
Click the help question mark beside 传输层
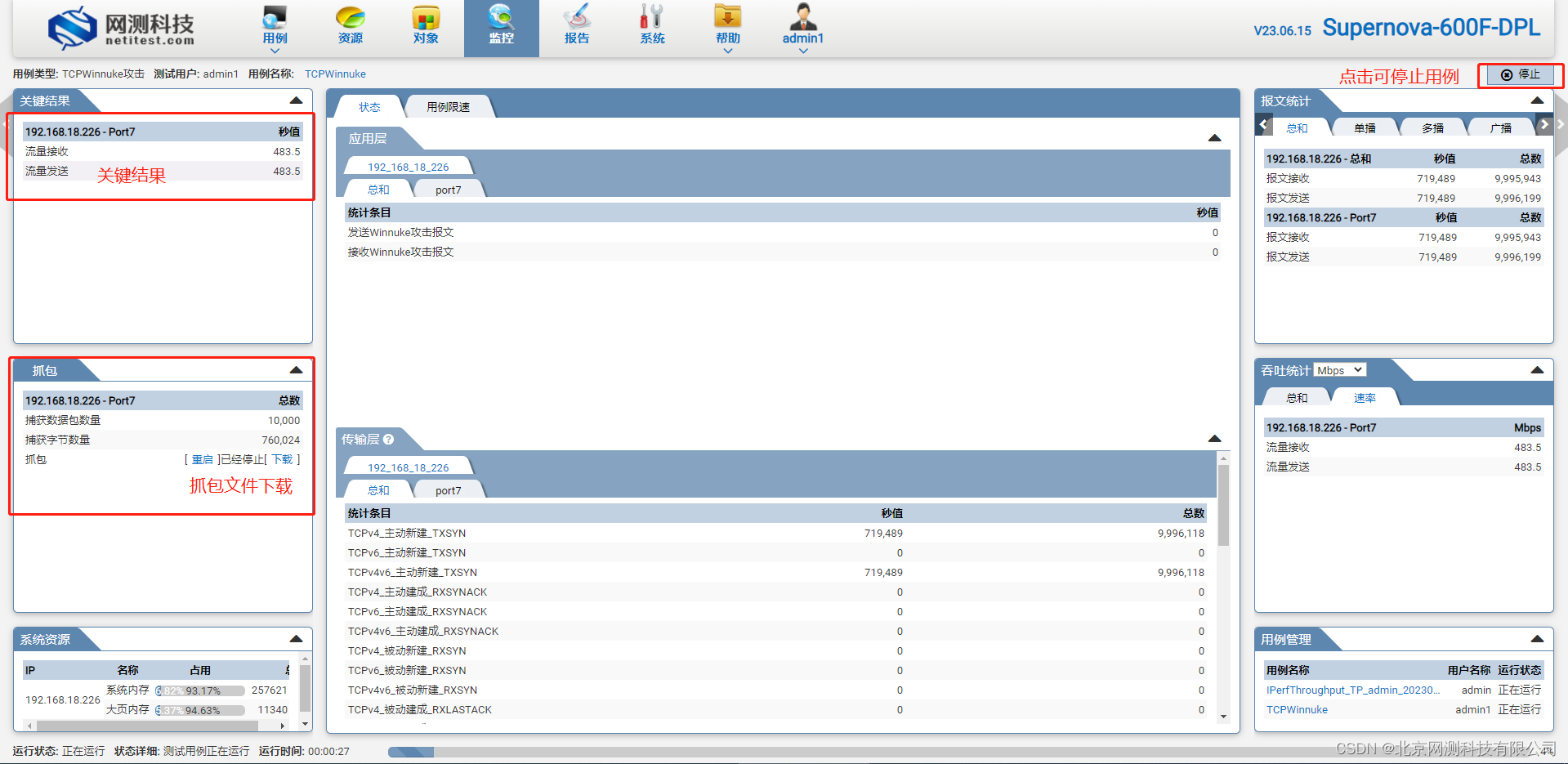pyautogui.click(x=389, y=440)
